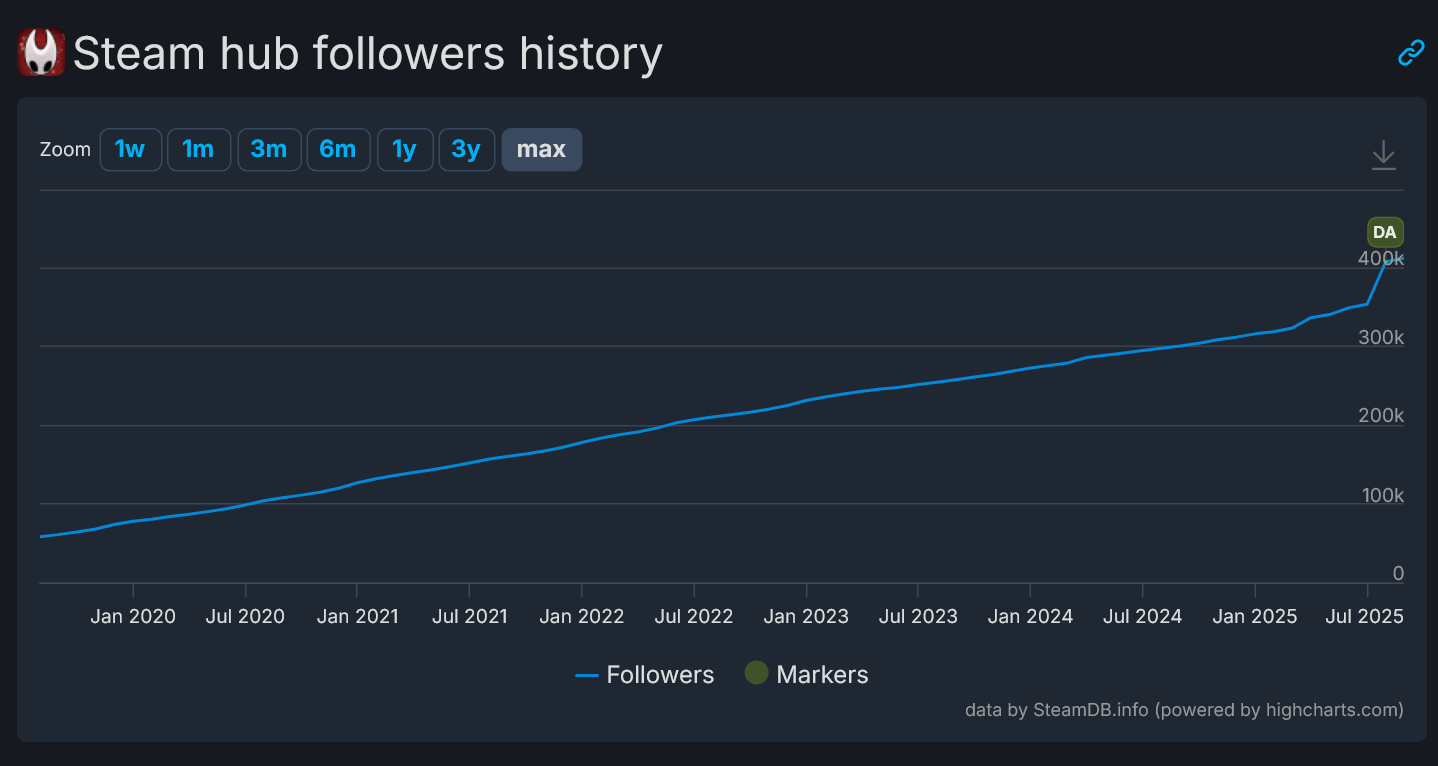
Task: Set zoom range to 3y
Action: [x=466, y=150]
